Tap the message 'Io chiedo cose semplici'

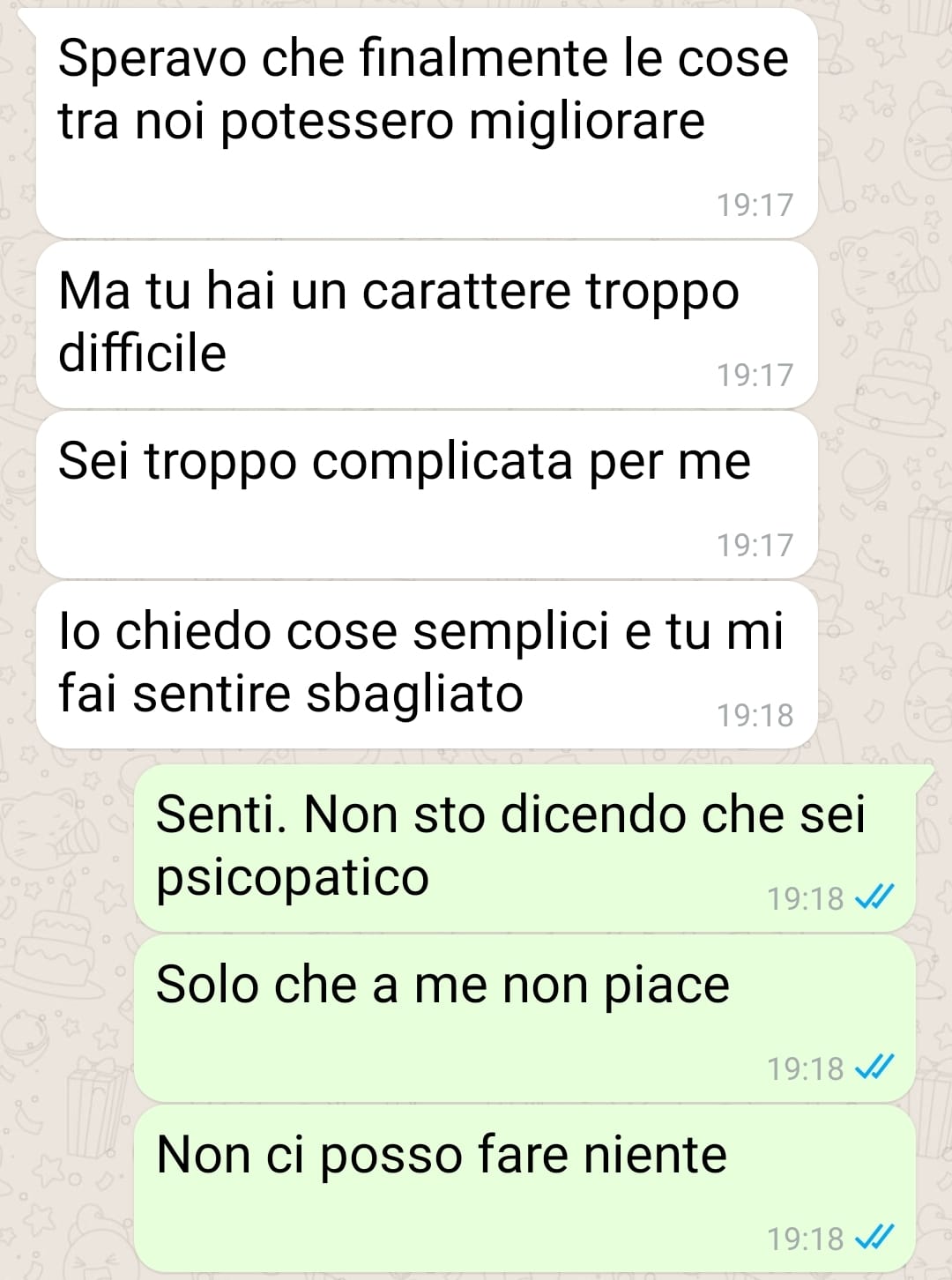[427, 665]
